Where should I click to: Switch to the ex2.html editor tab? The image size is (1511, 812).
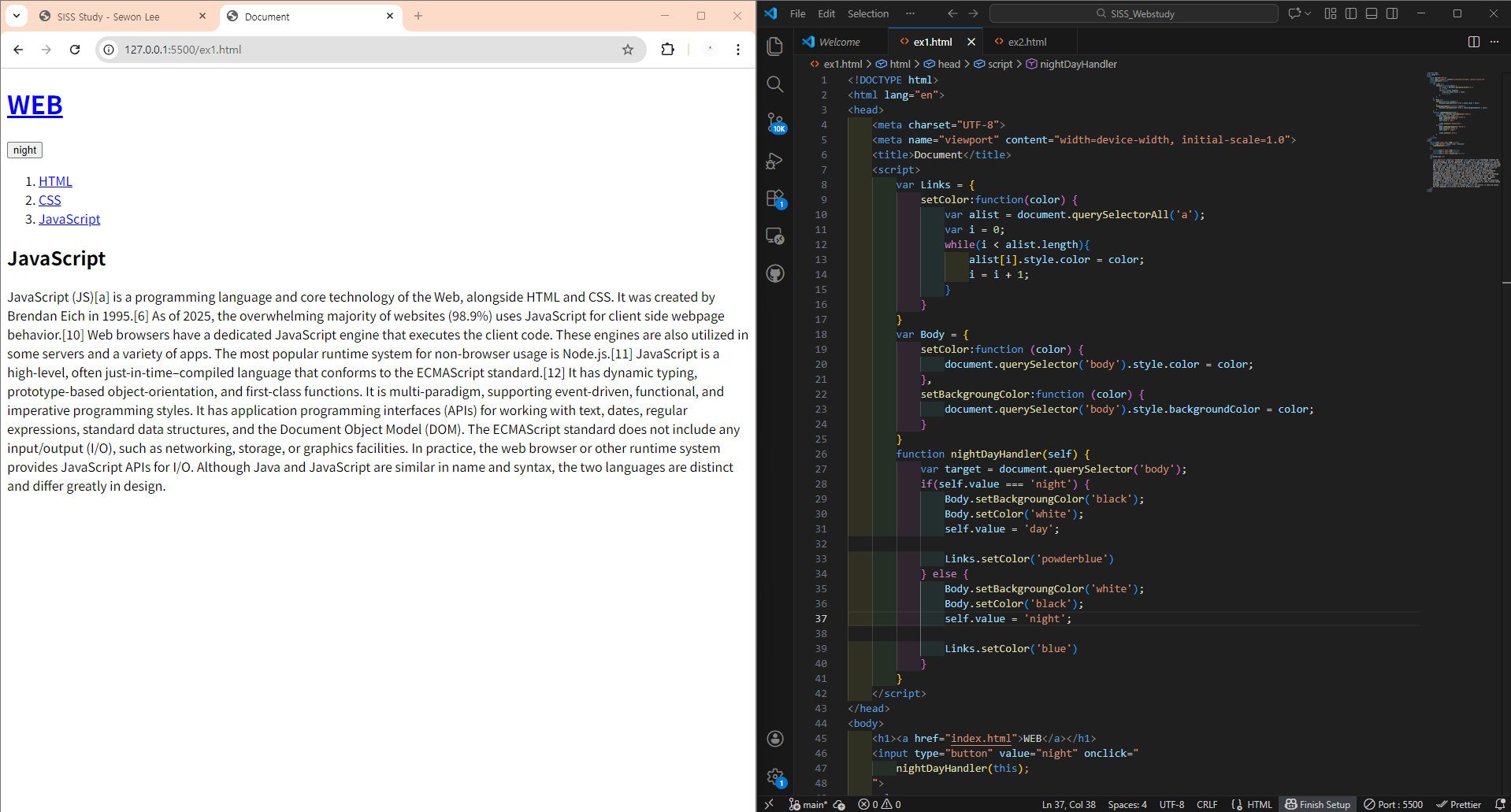pos(1027,42)
